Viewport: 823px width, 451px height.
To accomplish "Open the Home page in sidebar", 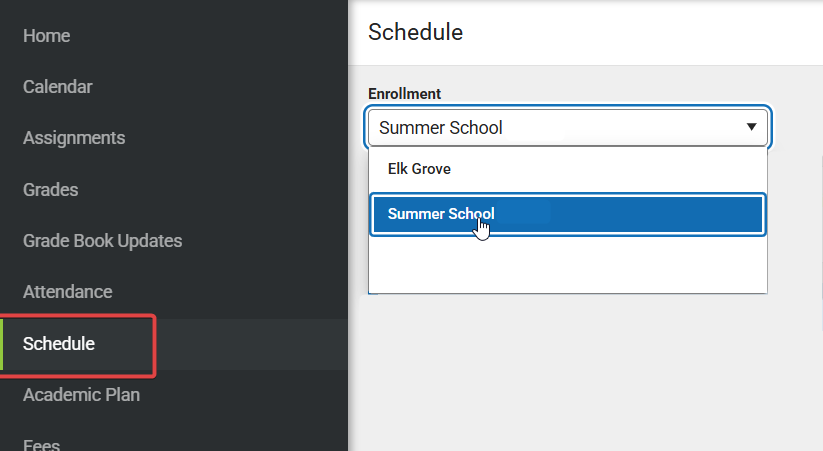I will click(x=46, y=36).
